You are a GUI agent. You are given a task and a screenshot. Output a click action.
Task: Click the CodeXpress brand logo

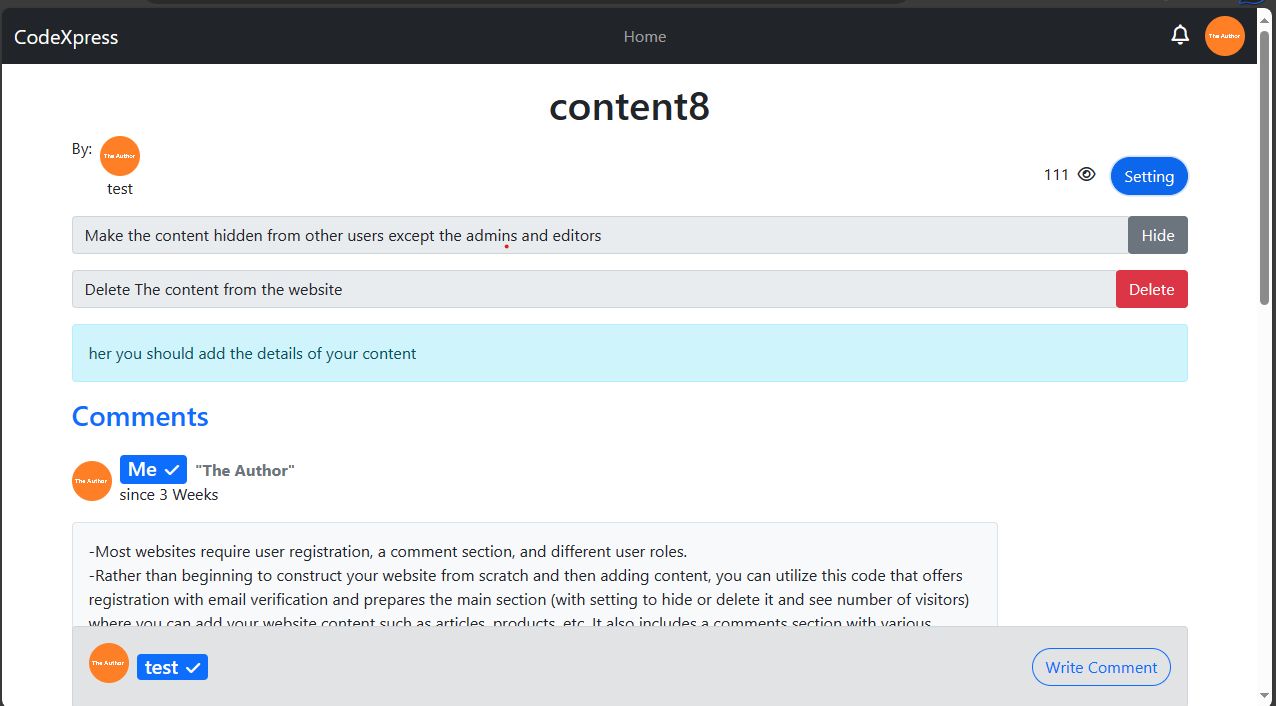click(x=66, y=37)
